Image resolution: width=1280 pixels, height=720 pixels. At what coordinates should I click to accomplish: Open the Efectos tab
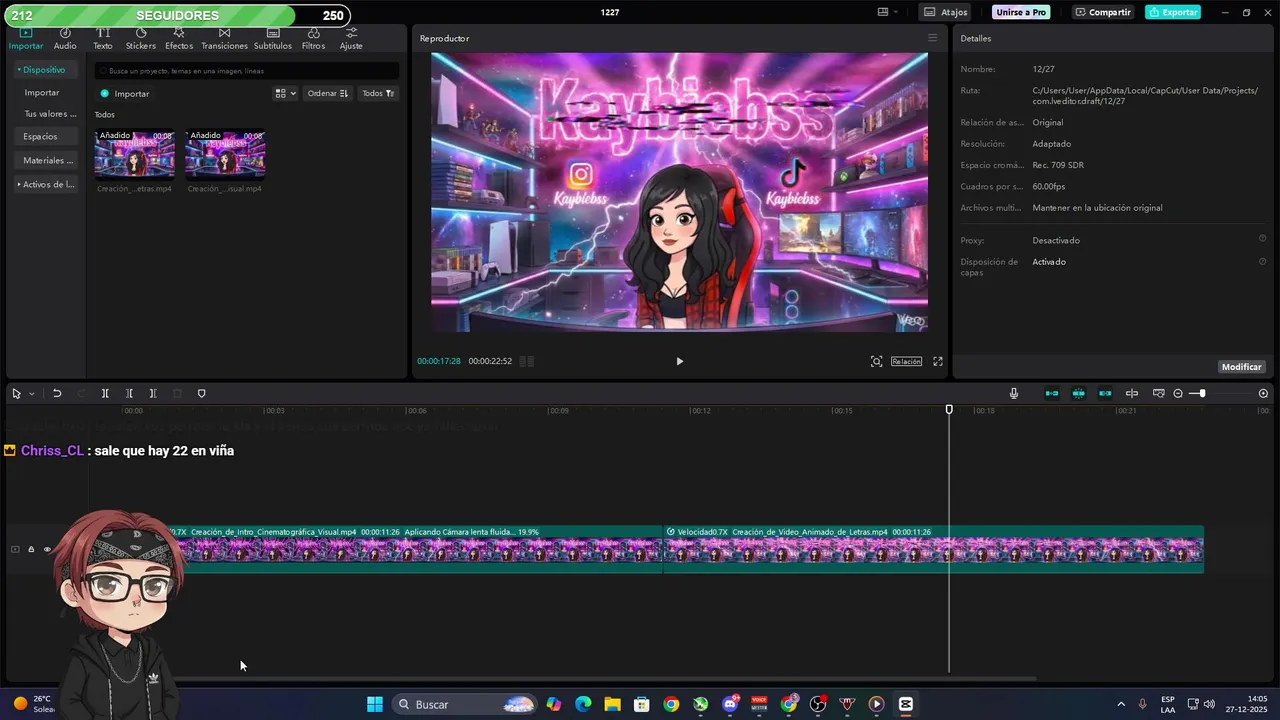click(x=179, y=39)
